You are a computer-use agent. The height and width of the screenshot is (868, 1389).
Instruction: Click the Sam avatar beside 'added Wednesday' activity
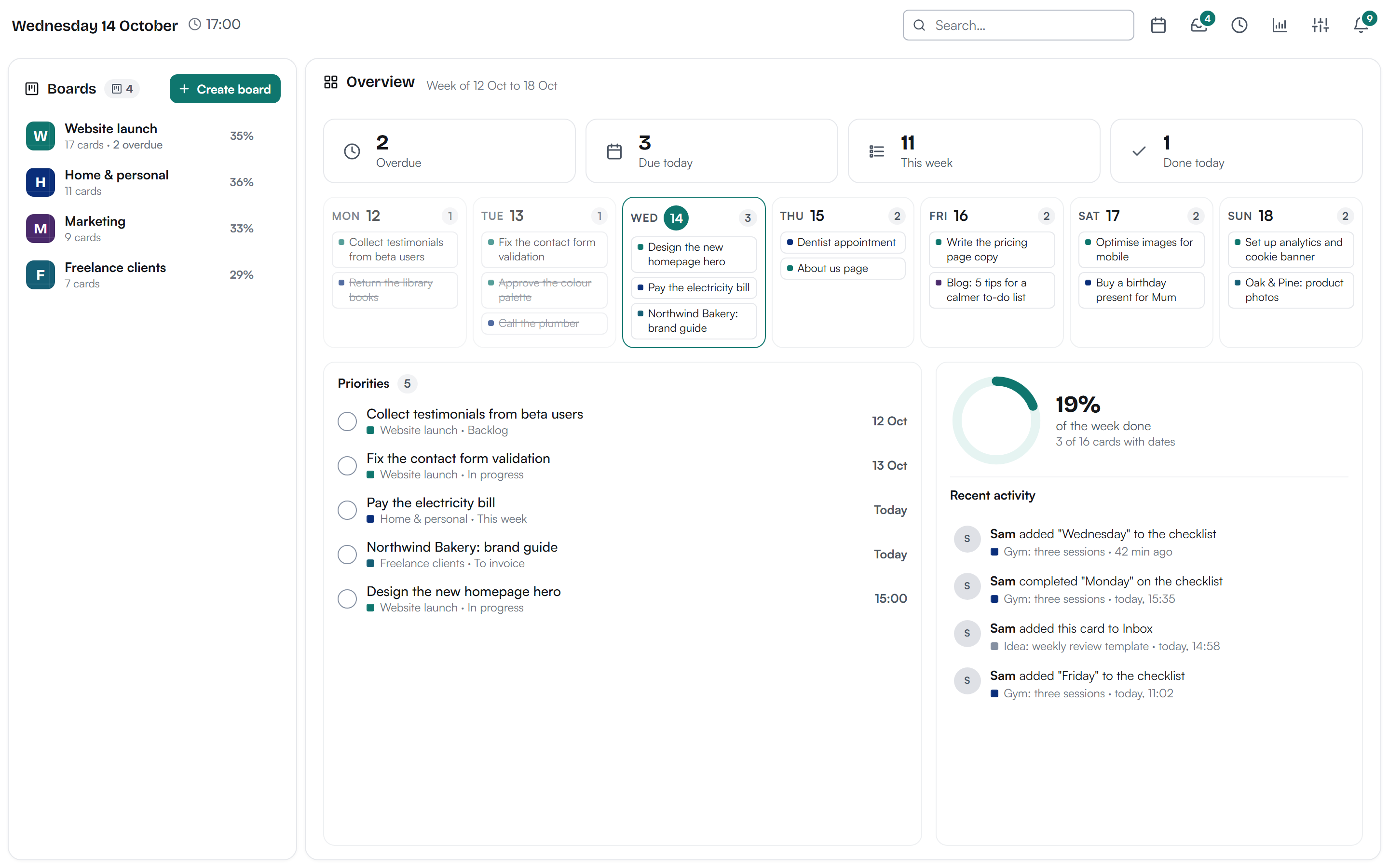[x=967, y=539]
